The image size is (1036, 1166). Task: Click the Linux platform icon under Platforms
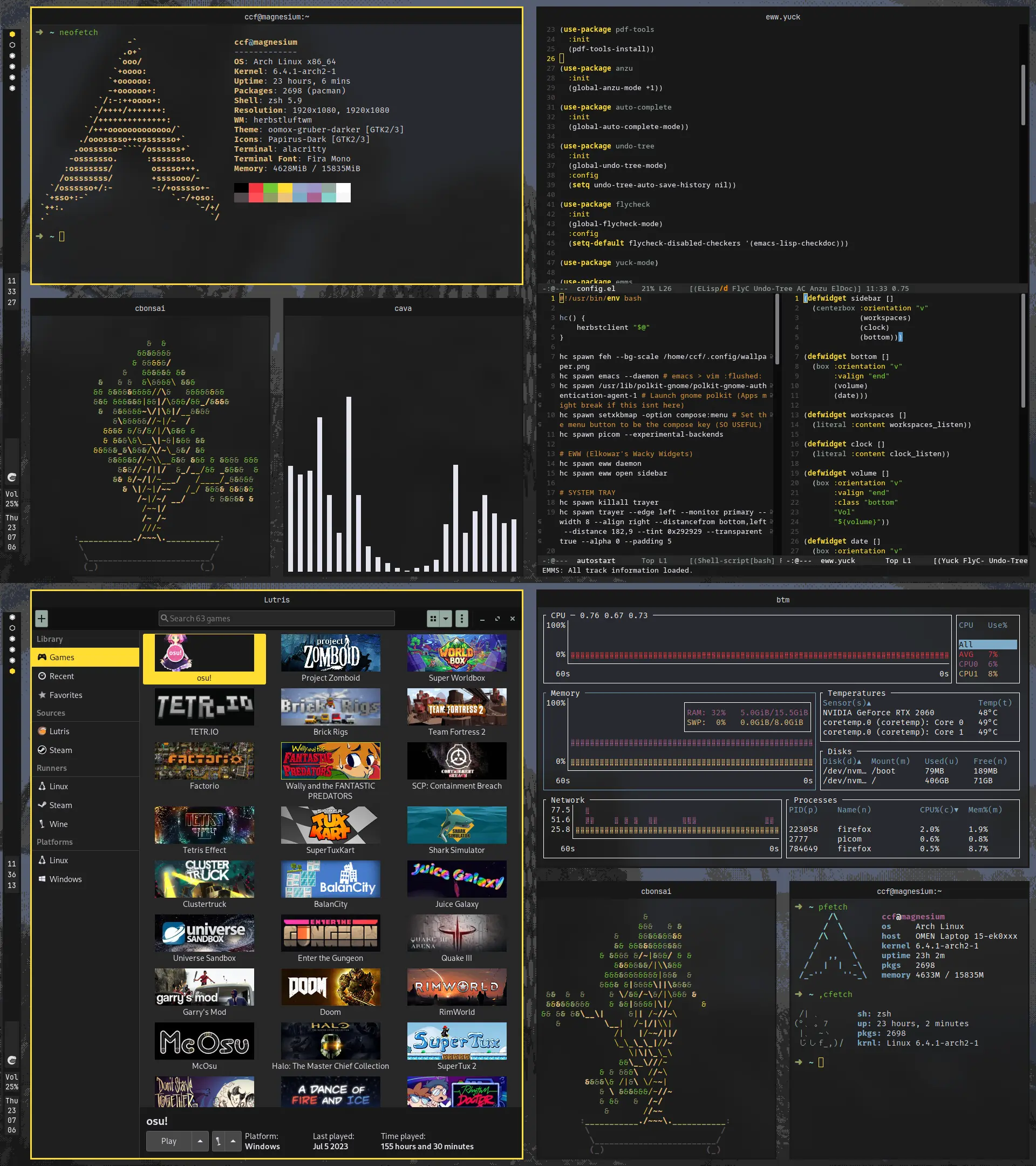coord(42,860)
